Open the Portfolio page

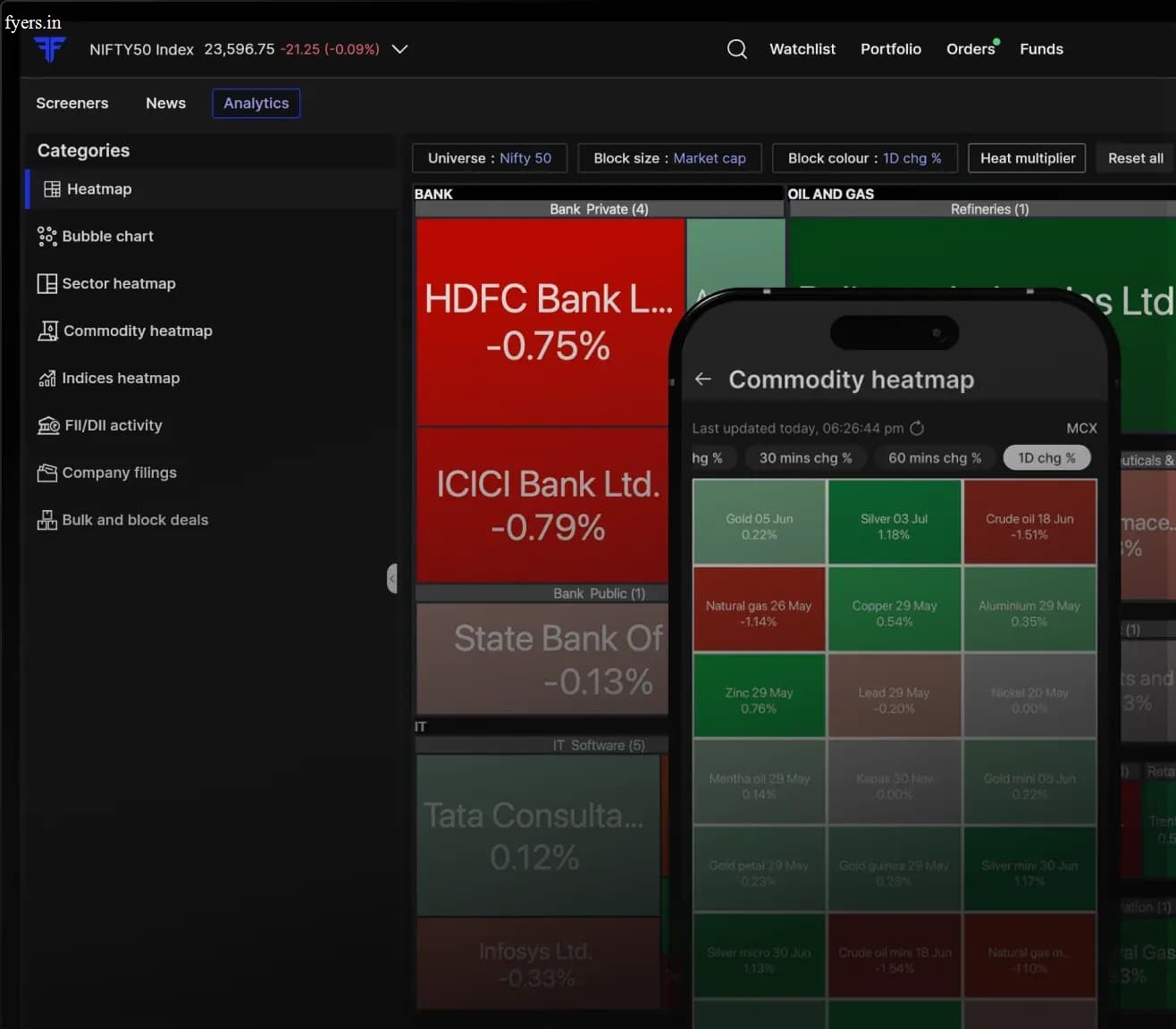point(891,49)
